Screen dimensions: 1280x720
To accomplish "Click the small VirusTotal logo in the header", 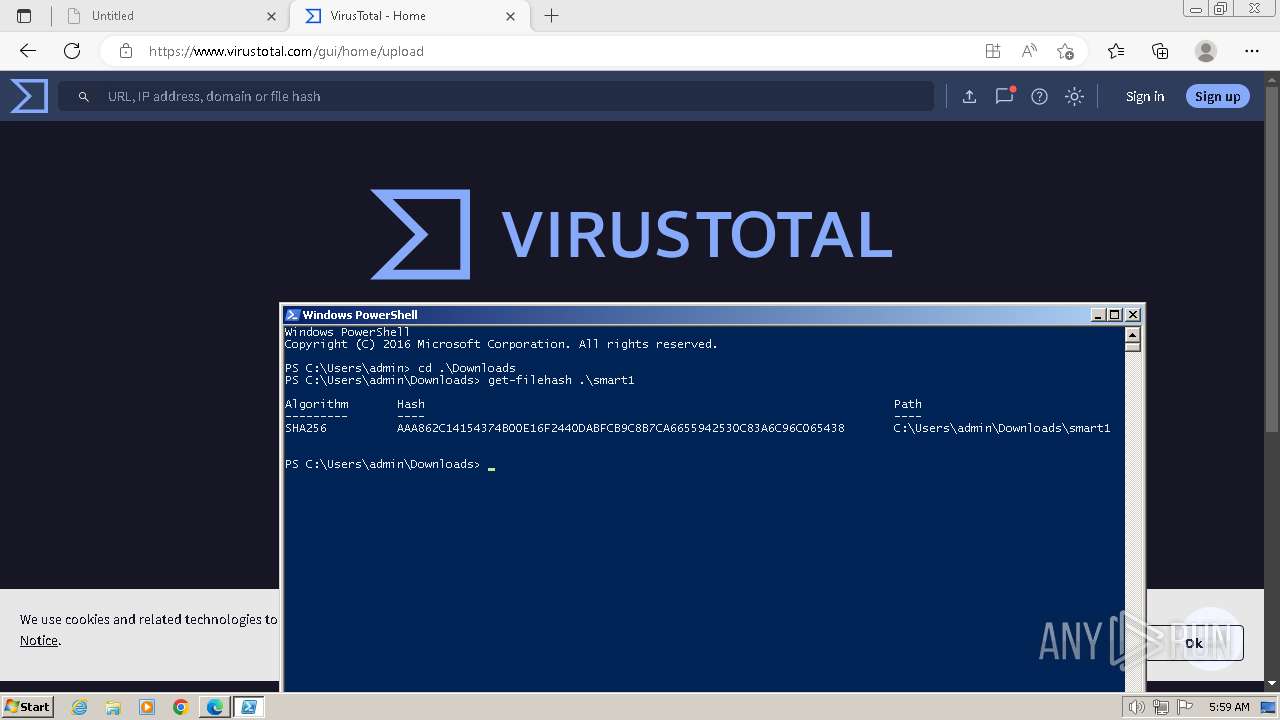I will (x=29, y=96).
